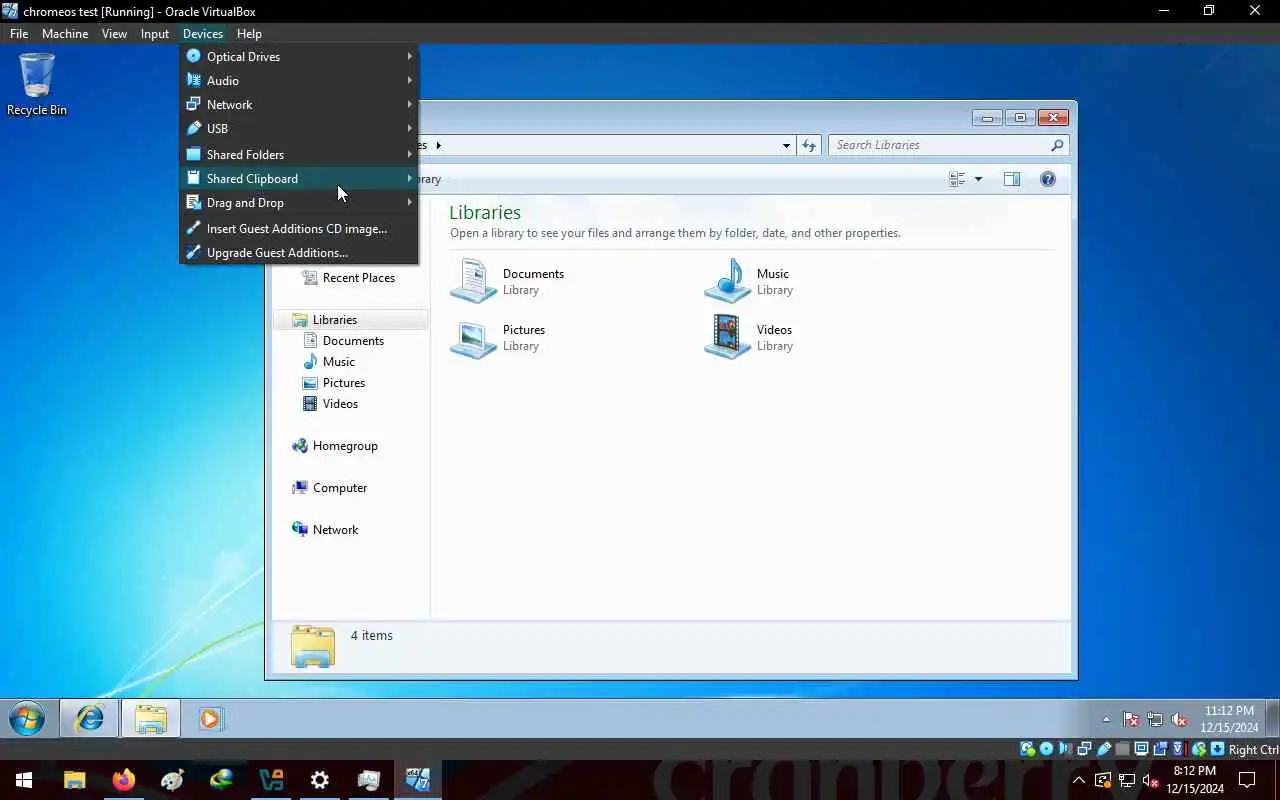Click Windows Explorer on guest taskbar

tap(151, 719)
